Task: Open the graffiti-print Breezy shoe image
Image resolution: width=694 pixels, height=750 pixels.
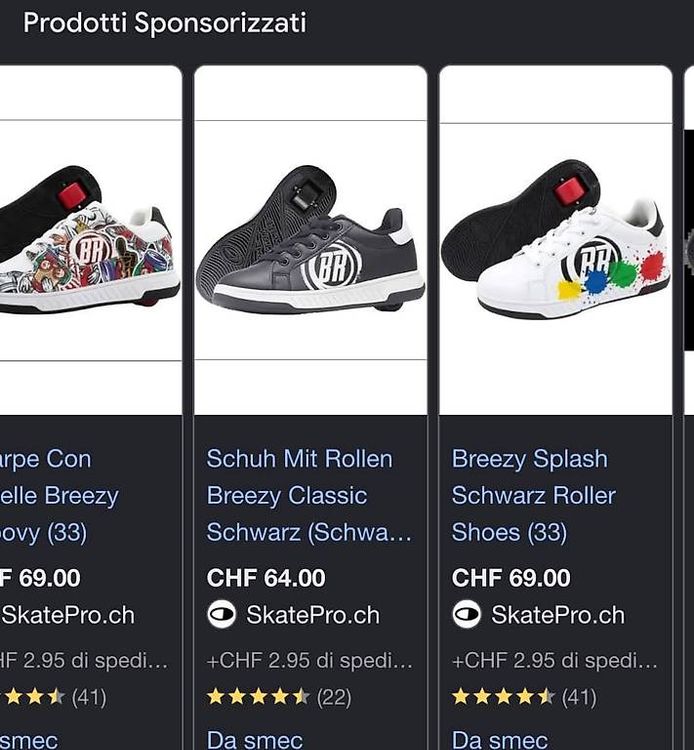Action: (90, 240)
